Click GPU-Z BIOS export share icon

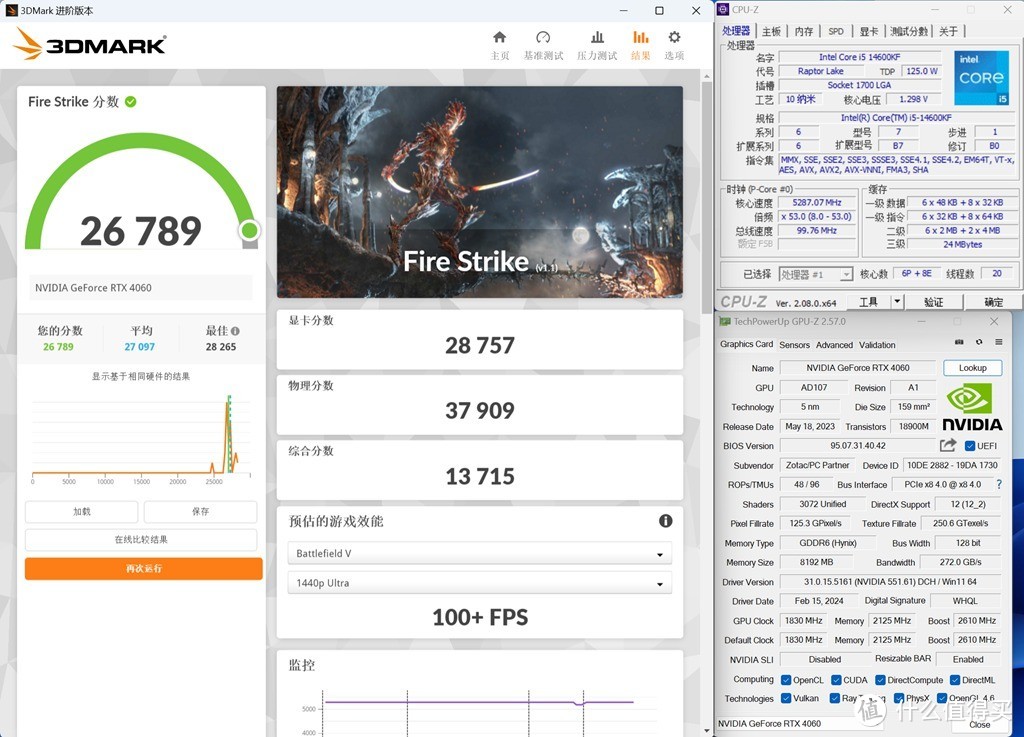(948, 445)
